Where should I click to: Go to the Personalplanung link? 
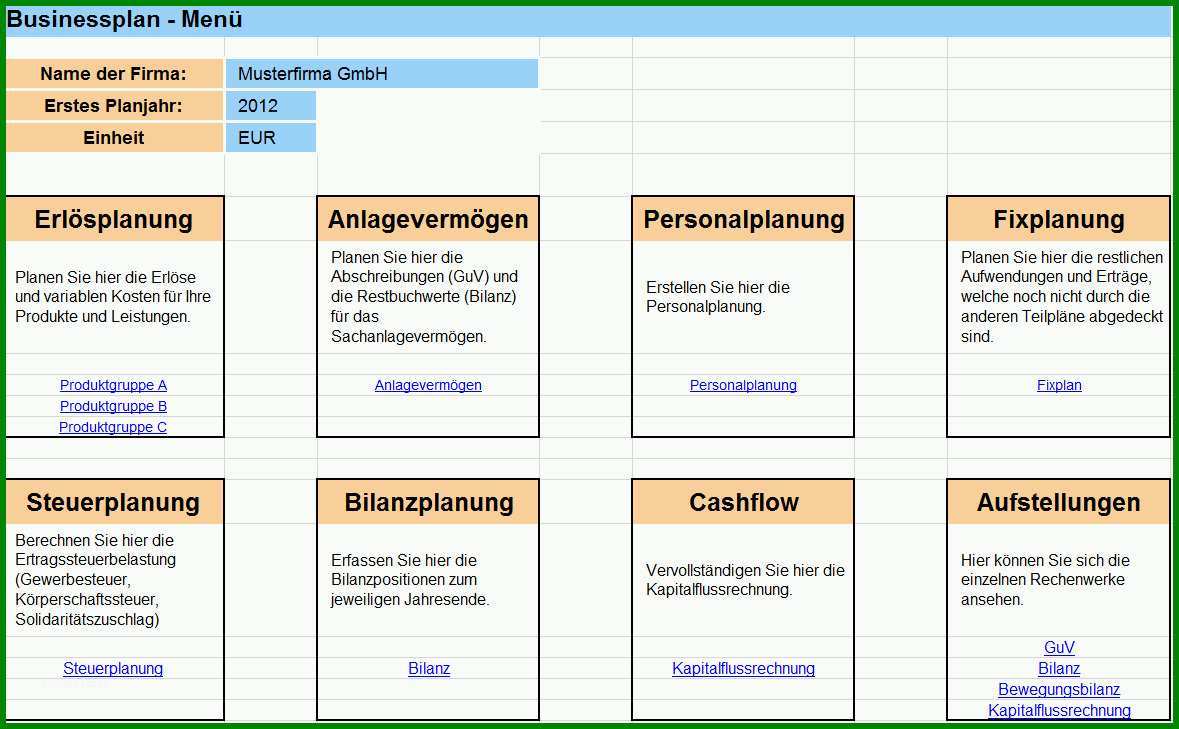(x=743, y=385)
